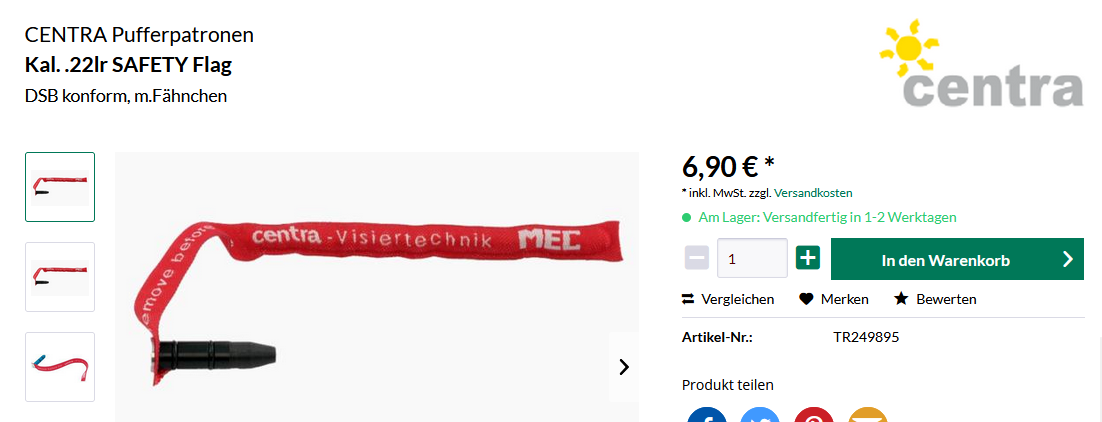Decrease quantity with the minus button
Screen dimensions: 1102x422
(x=696, y=258)
